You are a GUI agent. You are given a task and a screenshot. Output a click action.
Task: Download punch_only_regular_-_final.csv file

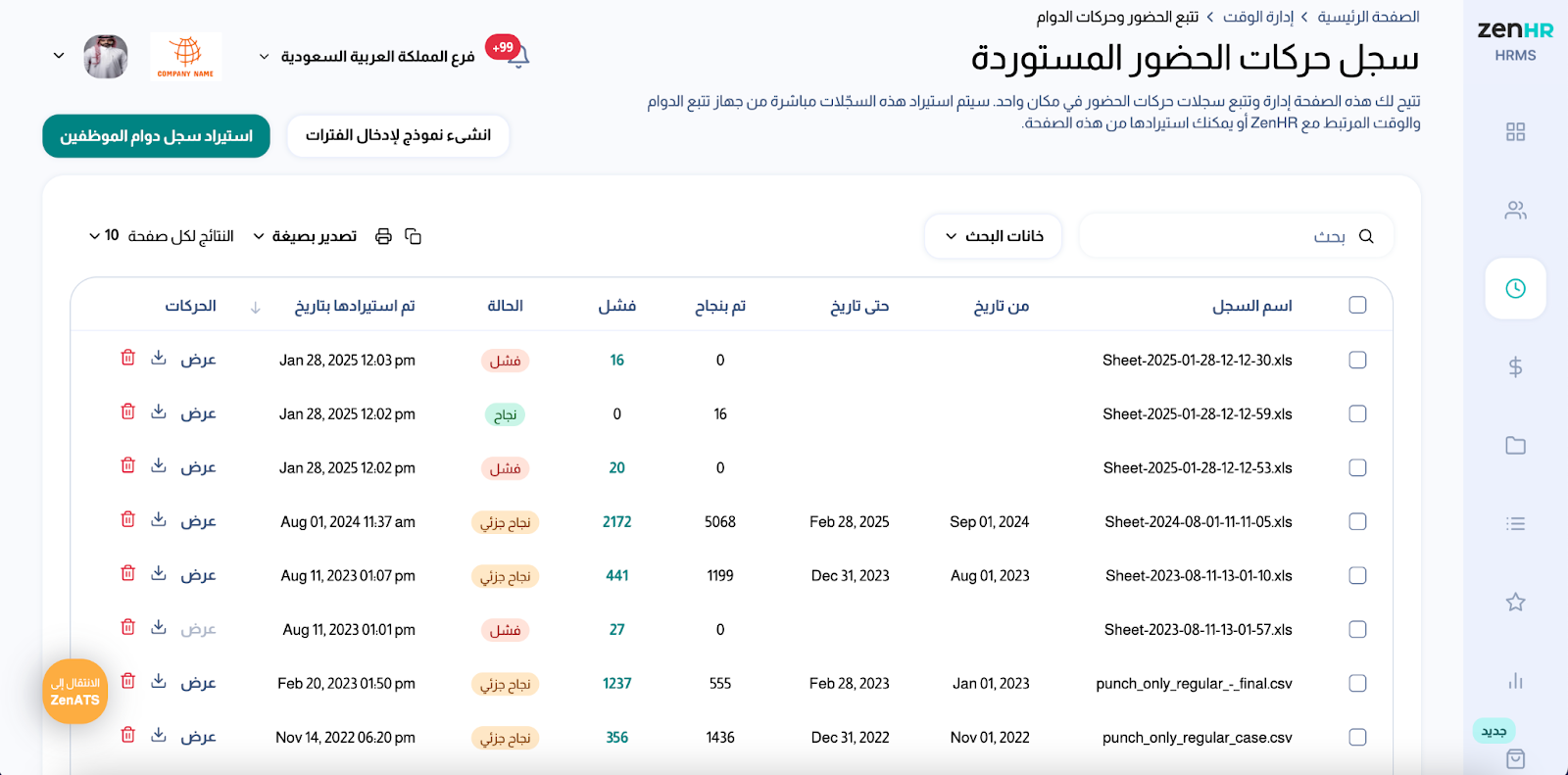pos(158,681)
